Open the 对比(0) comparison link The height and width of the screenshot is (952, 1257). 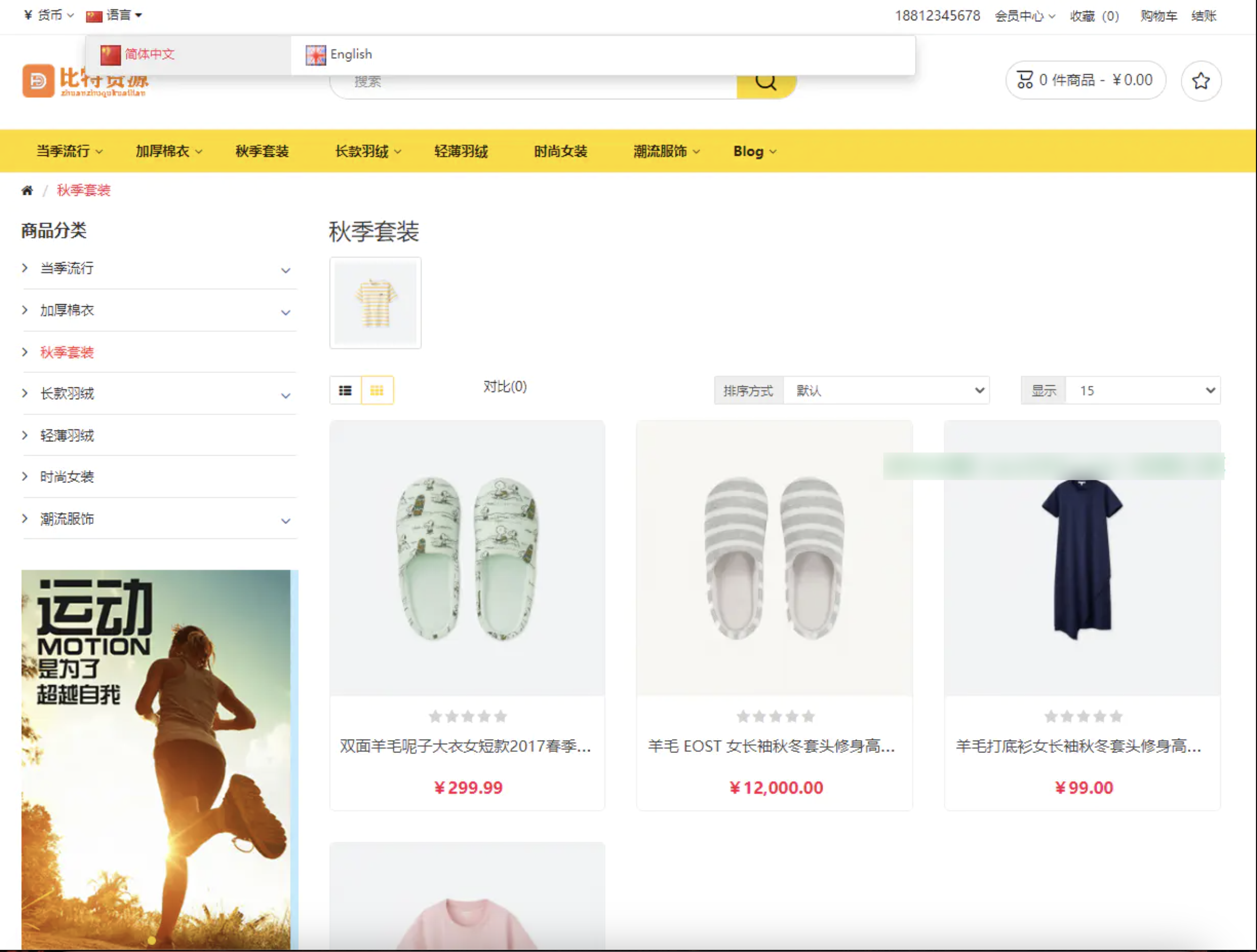coord(504,387)
